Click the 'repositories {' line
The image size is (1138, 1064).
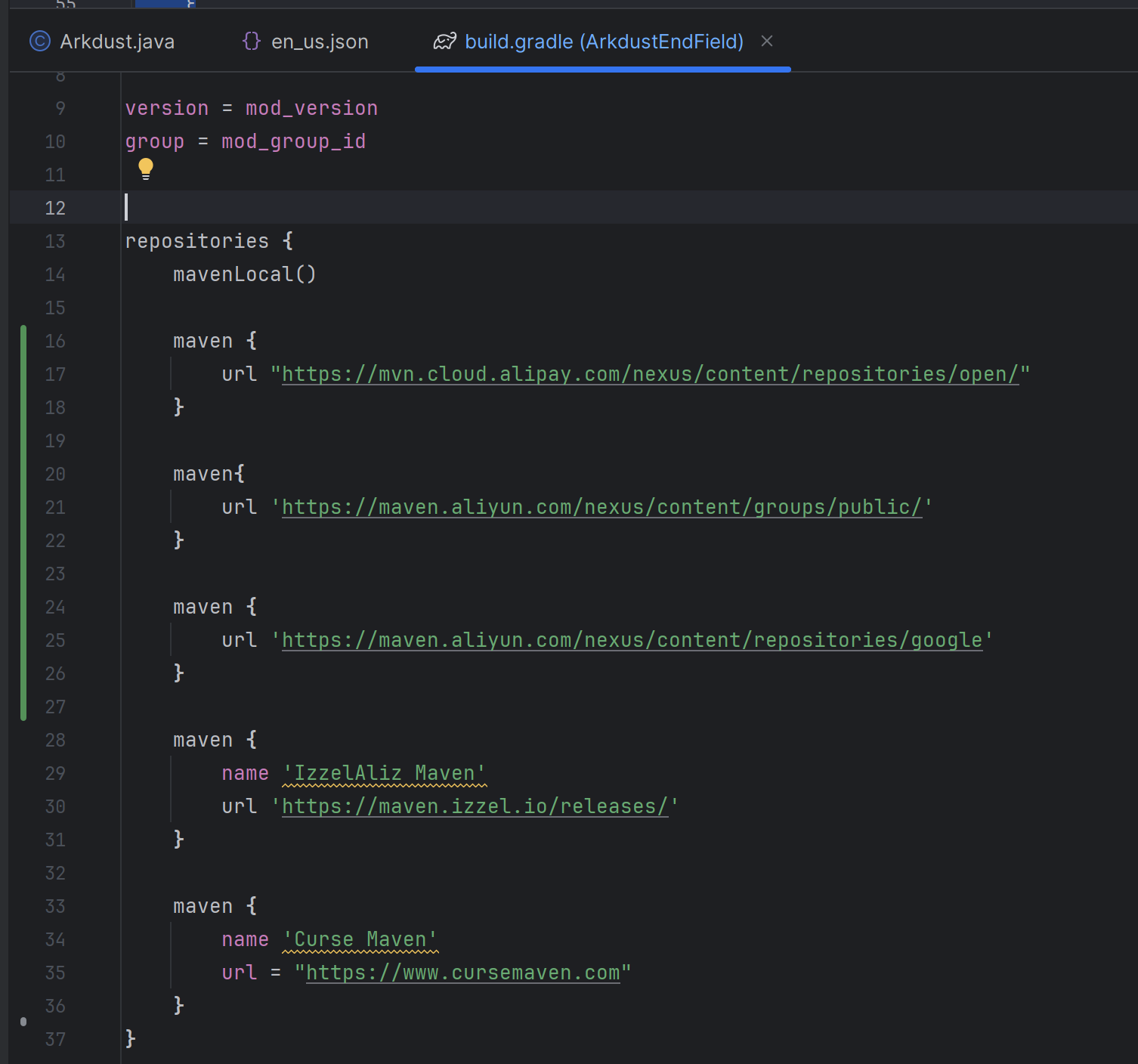(x=209, y=241)
